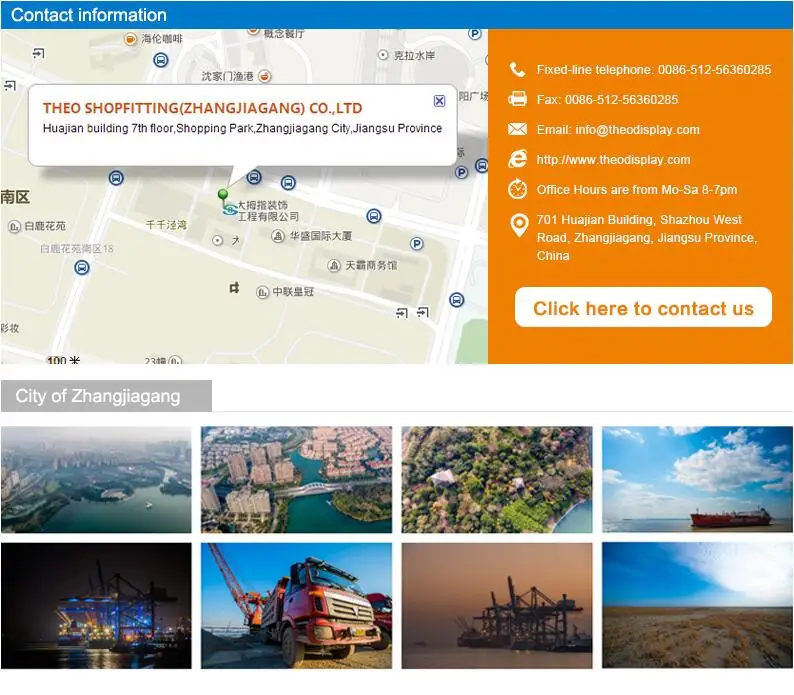Screen dimensions: 794x695
Task: Click the telephone icon in contact panel
Action: (x=517, y=70)
